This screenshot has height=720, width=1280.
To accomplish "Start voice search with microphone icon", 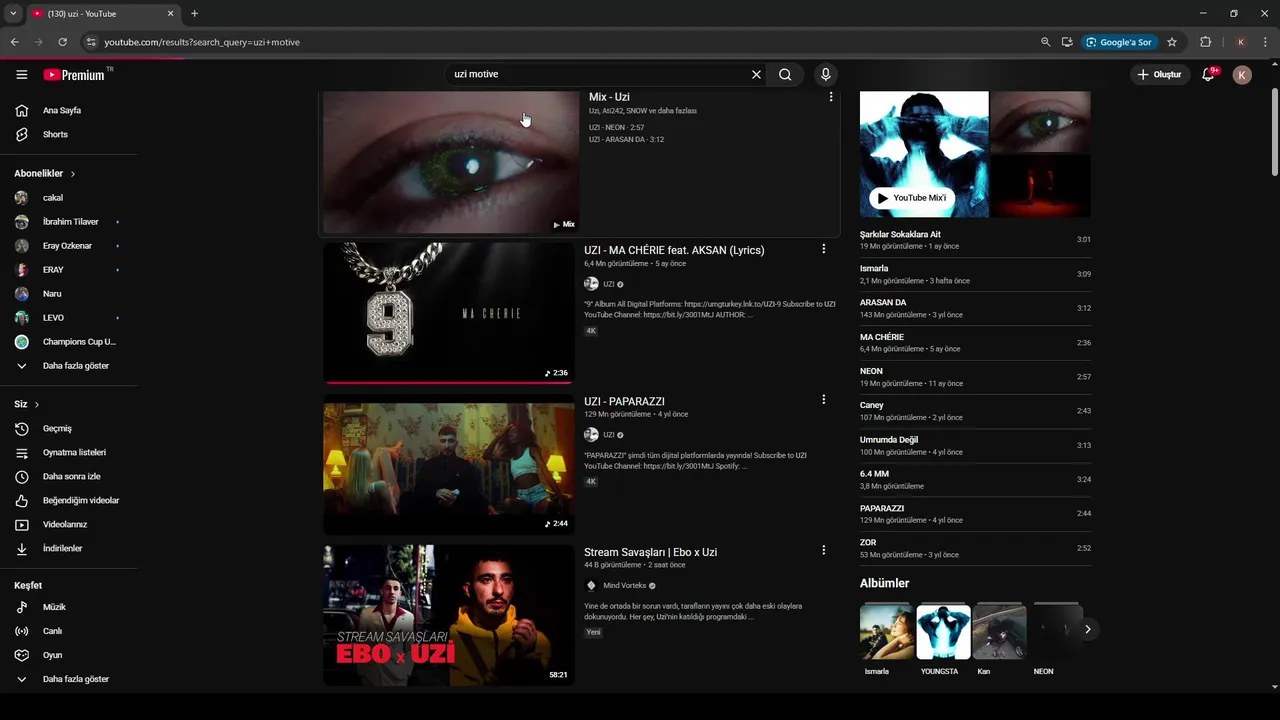I will click(825, 74).
